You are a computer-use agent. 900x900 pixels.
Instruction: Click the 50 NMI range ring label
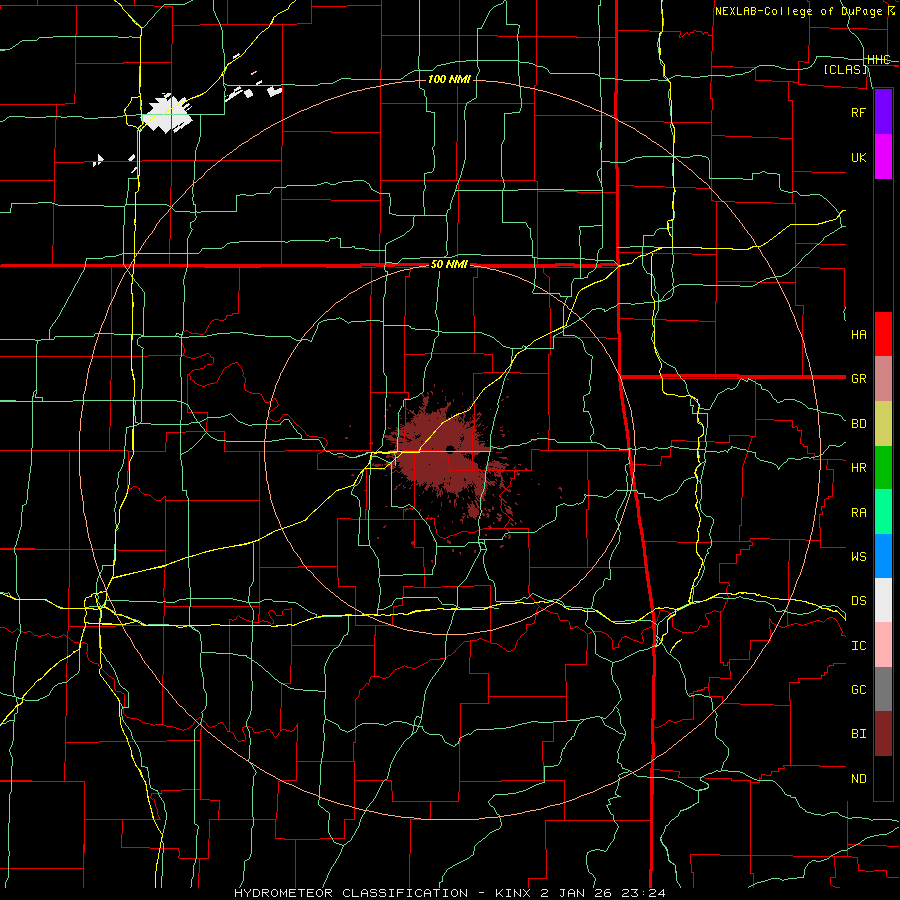pos(449,264)
